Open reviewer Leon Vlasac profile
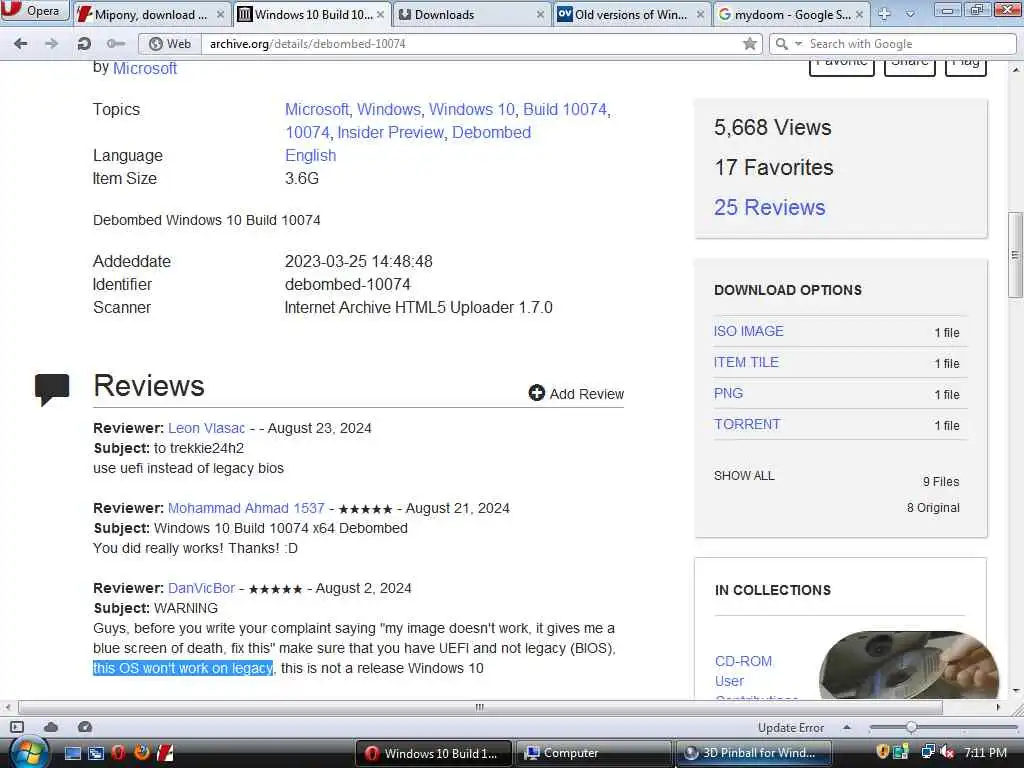1024x768 pixels. click(206, 428)
